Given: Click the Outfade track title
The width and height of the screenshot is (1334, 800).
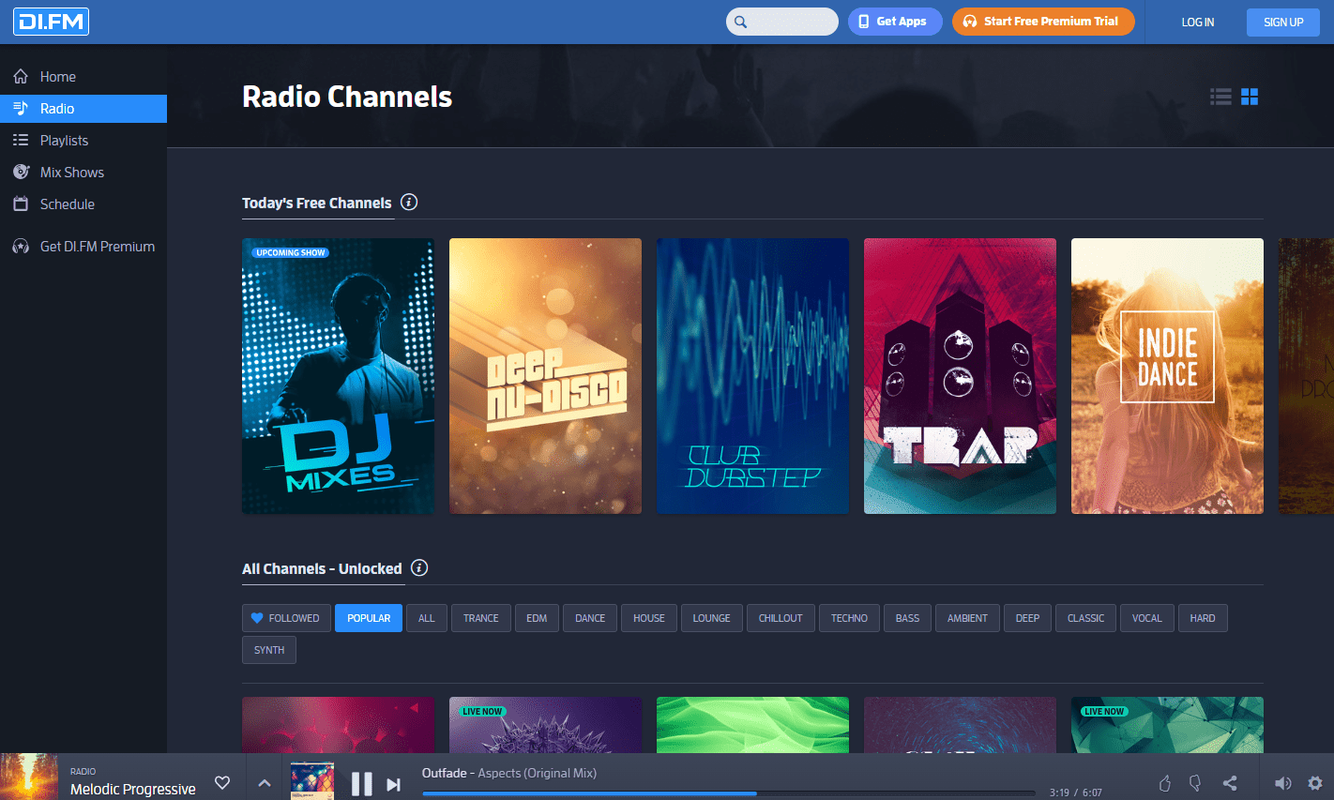Looking at the screenshot, I should pyautogui.click(x=444, y=773).
